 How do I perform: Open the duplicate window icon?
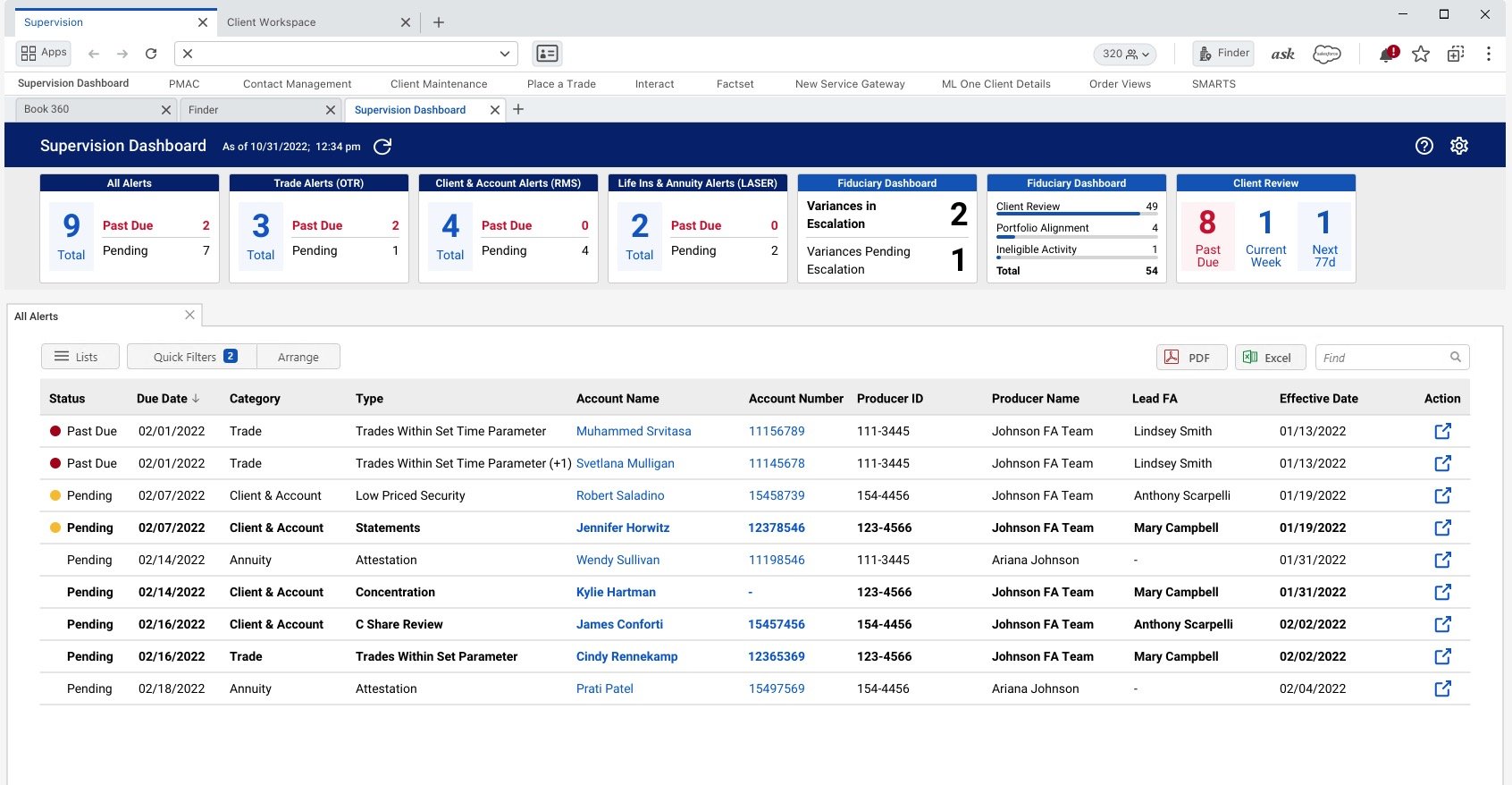(x=1456, y=55)
